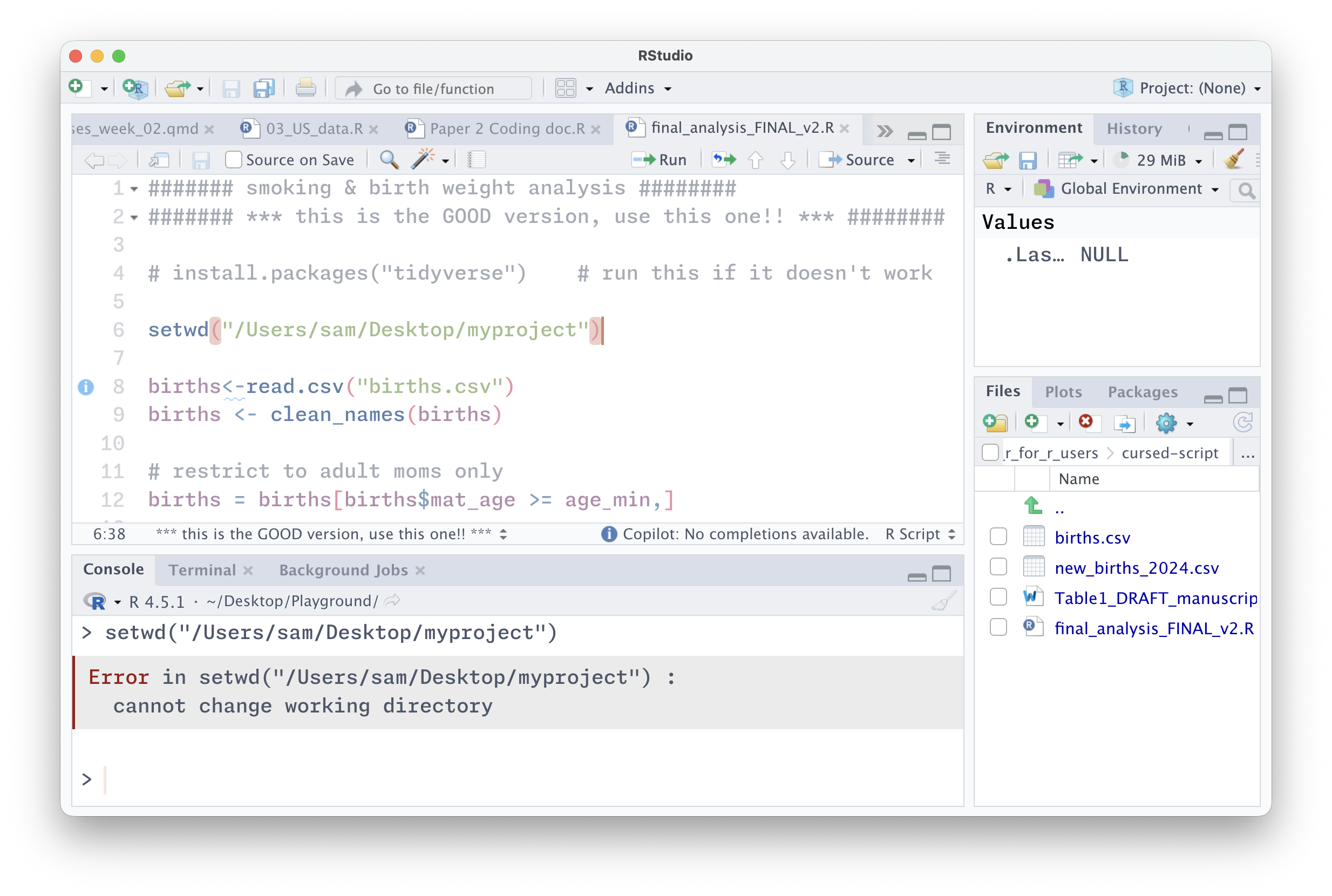
Task: Open section navigator in status bar
Action: point(331,534)
